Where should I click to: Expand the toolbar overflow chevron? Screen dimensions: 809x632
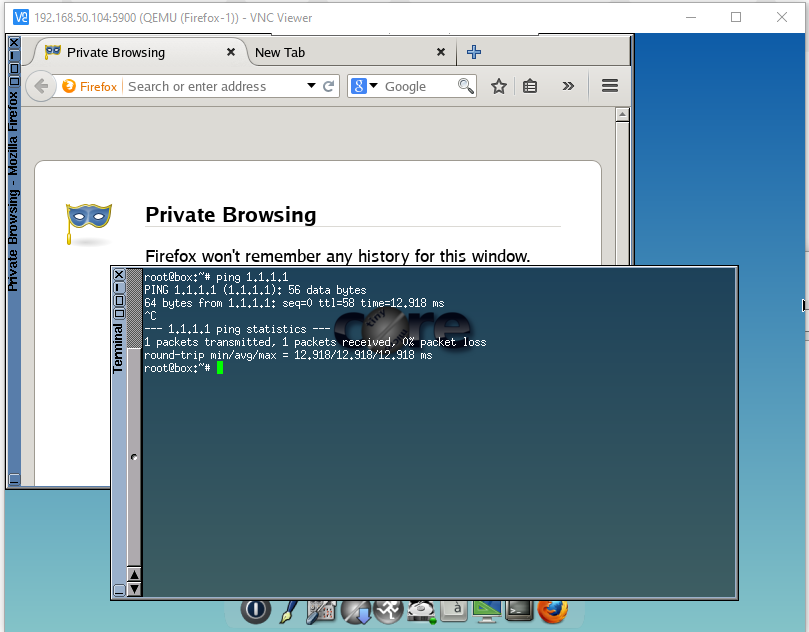[568, 87]
